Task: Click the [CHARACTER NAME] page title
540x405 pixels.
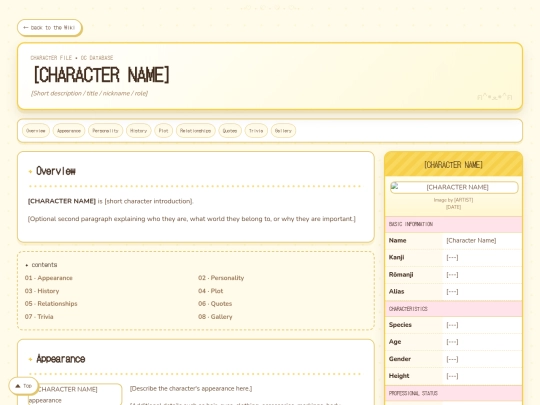Action: pyautogui.click(x=102, y=75)
